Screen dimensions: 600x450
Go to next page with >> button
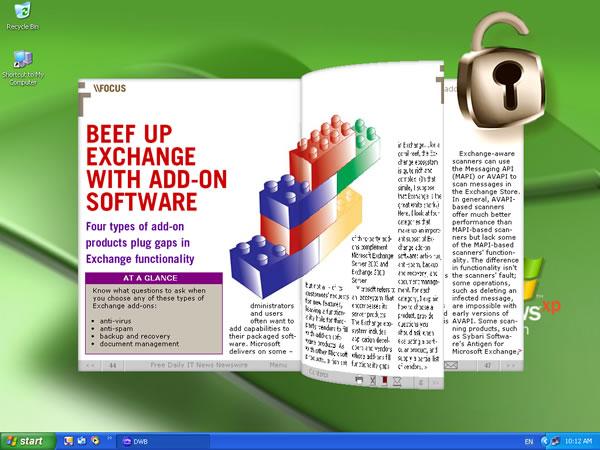(x=510, y=365)
